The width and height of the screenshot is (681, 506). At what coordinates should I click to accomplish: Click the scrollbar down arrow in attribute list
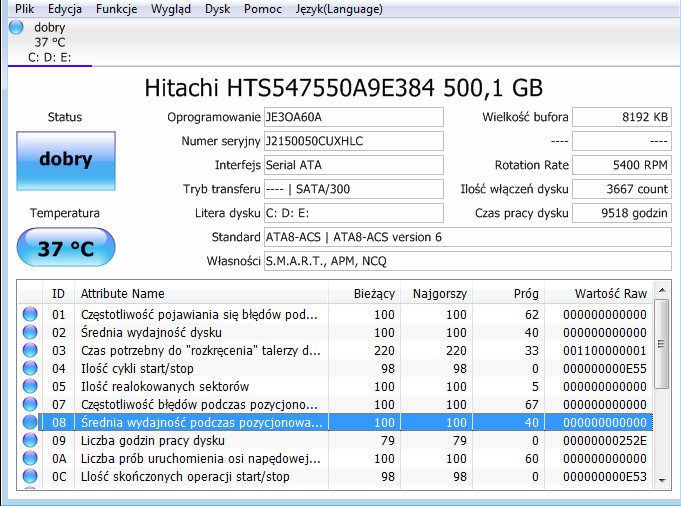(x=662, y=480)
